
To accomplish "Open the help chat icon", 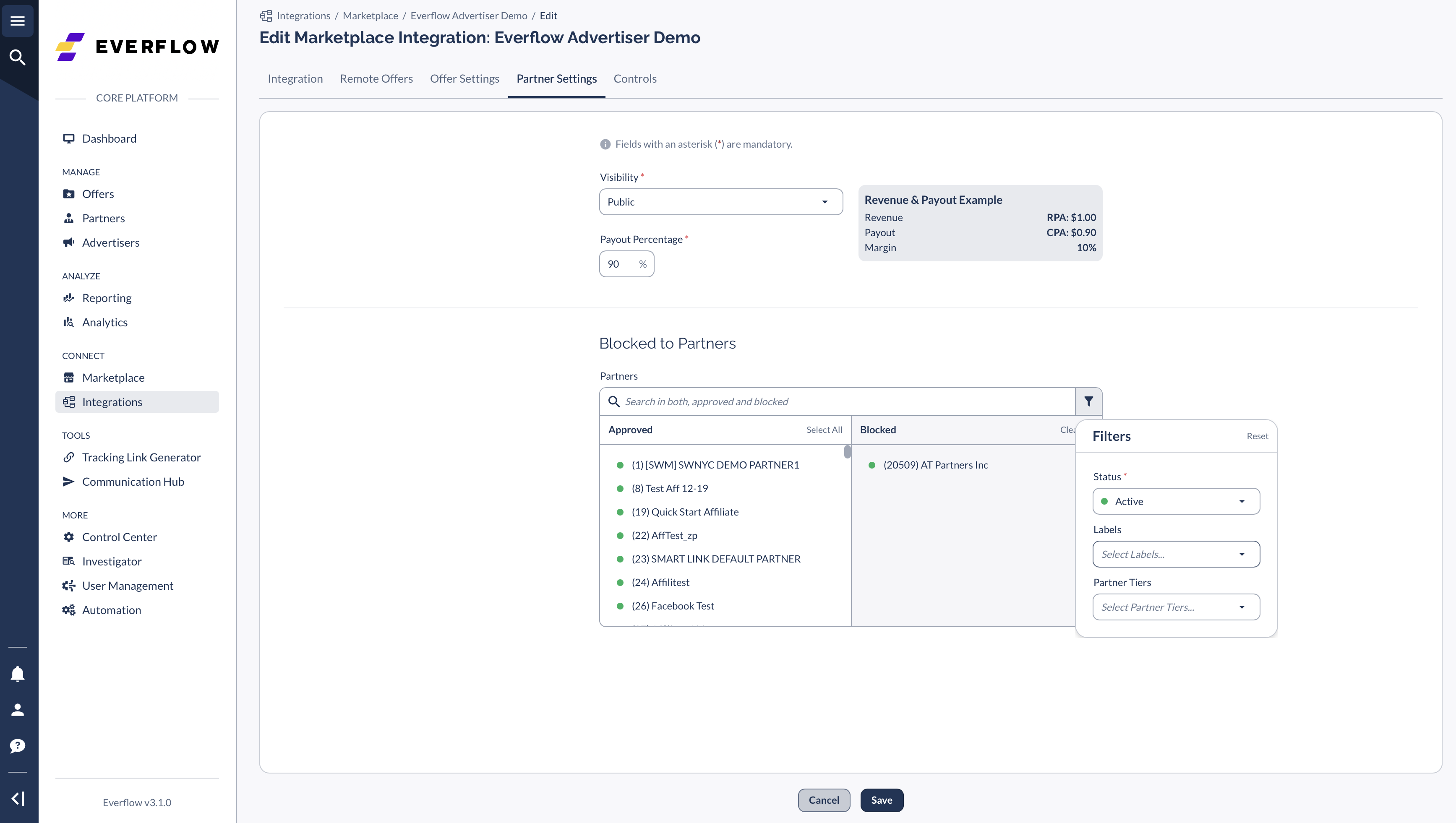I will [x=18, y=746].
